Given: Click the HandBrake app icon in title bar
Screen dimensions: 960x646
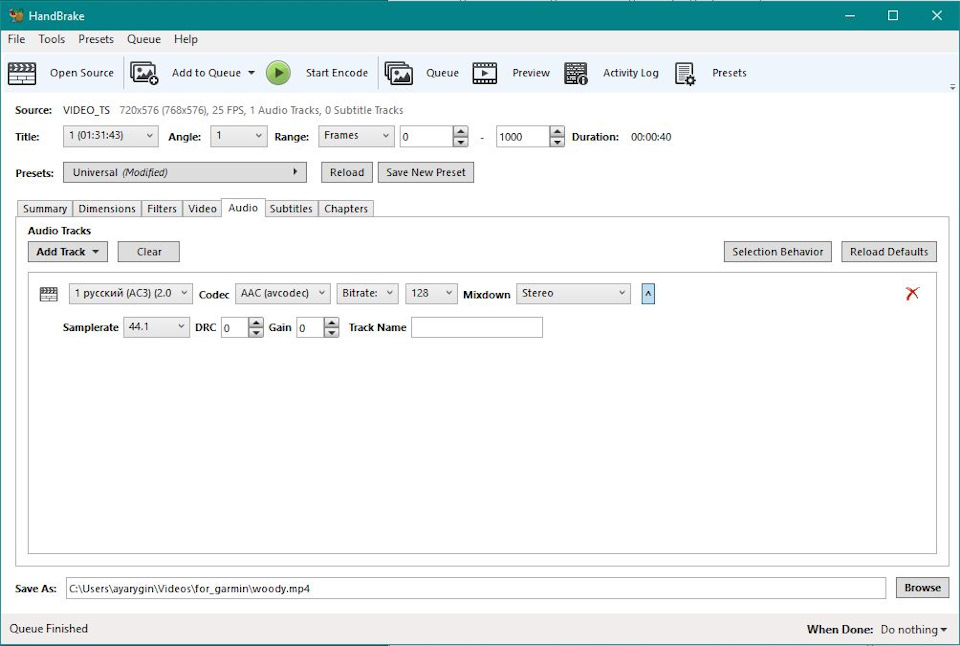Looking at the screenshot, I should coord(16,15).
